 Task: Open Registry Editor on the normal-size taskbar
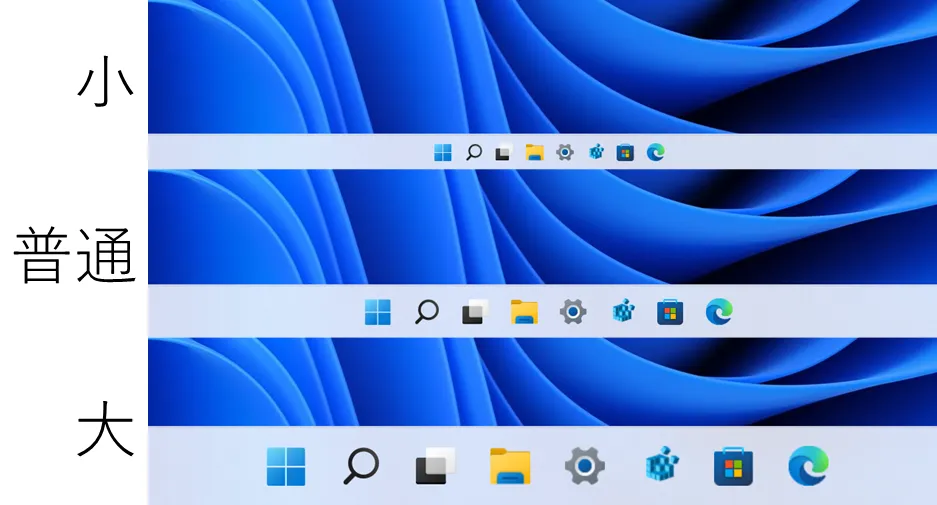[623, 311]
